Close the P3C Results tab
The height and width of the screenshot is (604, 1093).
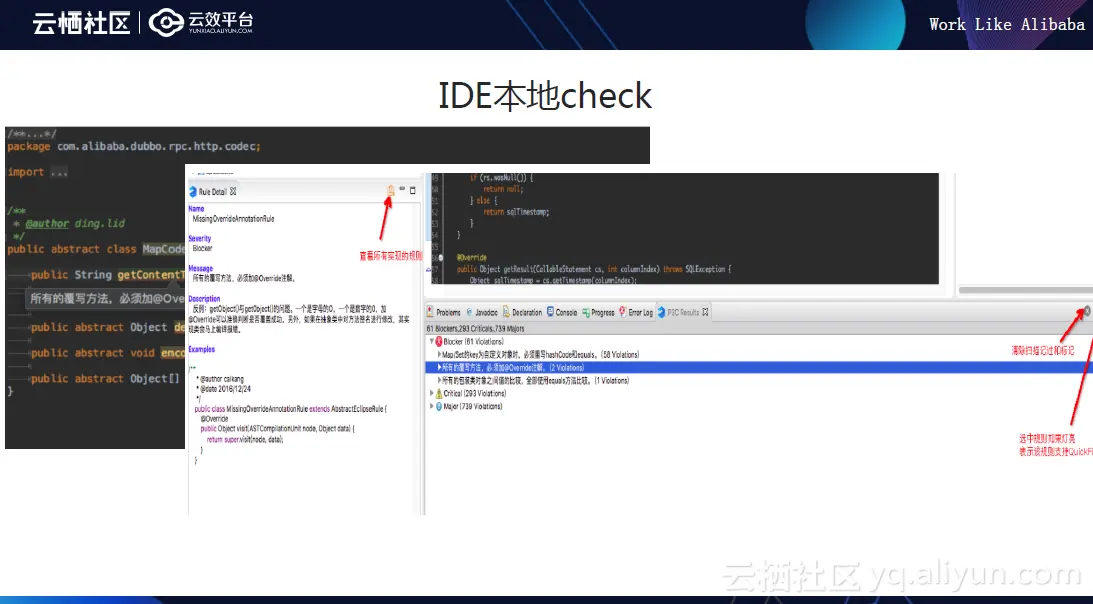point(705,312)
